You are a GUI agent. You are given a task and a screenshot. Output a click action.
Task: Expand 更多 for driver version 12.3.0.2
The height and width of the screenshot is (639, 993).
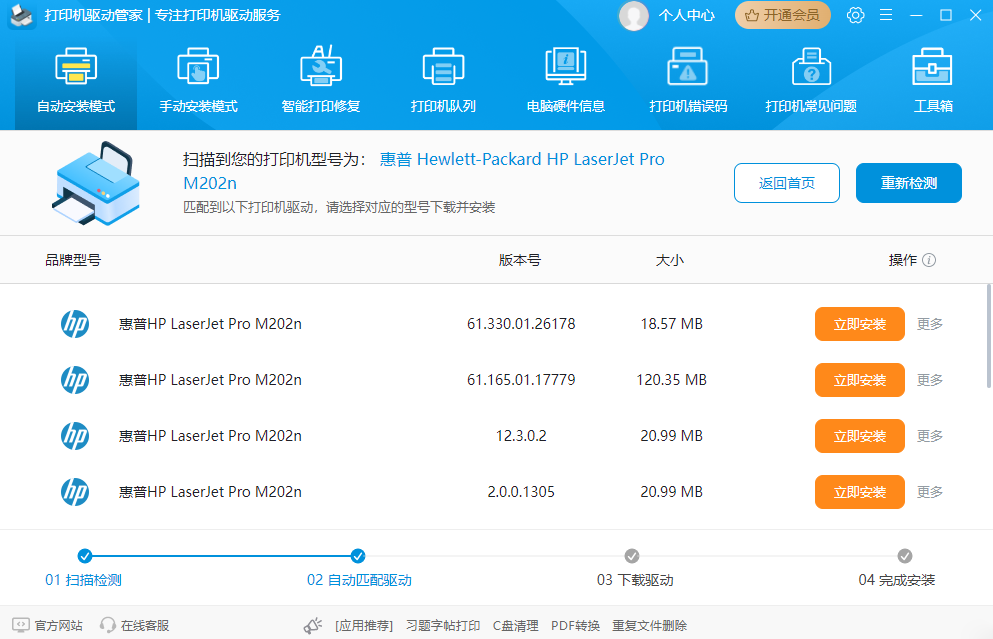pos(929,436)
